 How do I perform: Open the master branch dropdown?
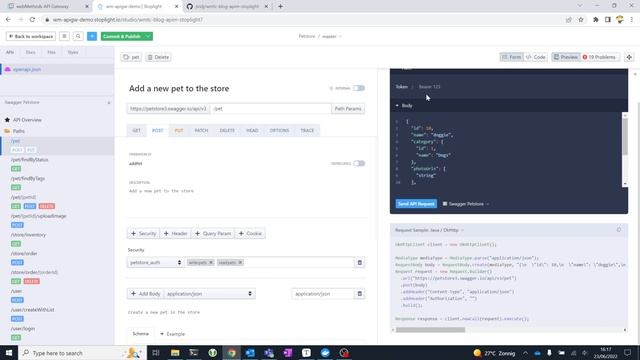(332, 36)
